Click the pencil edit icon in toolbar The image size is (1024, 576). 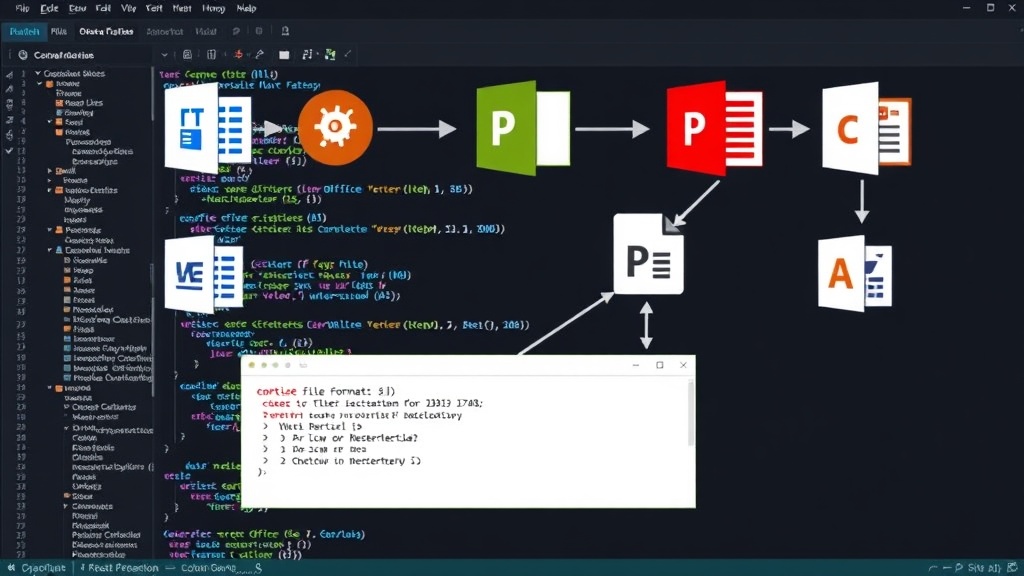click(x=260, y=55)
